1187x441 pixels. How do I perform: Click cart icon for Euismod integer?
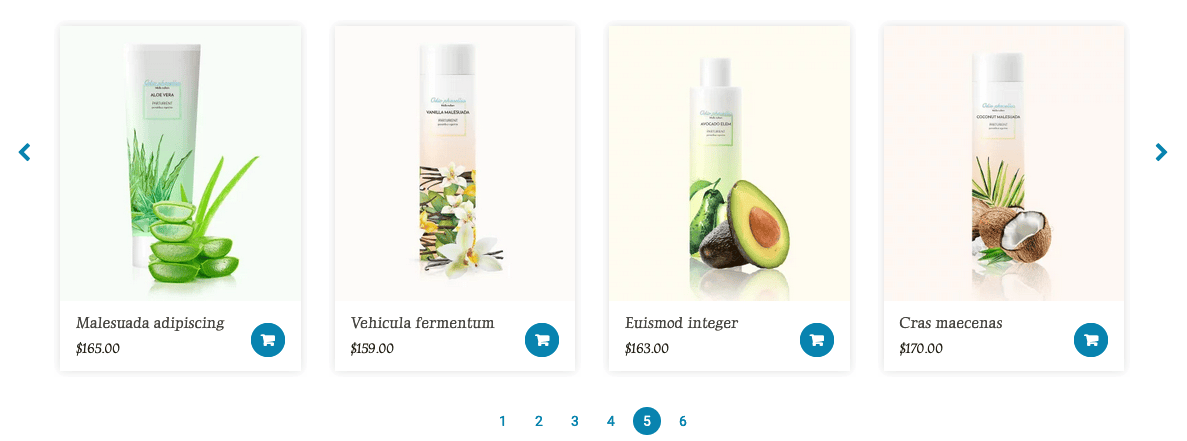coord(817,340)
